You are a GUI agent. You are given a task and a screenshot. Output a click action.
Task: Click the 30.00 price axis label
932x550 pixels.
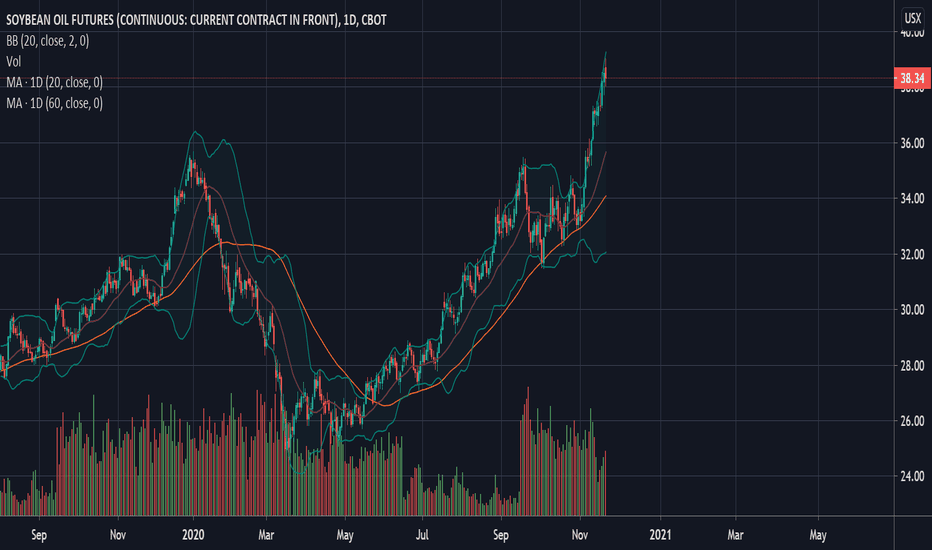pos(912,309)
